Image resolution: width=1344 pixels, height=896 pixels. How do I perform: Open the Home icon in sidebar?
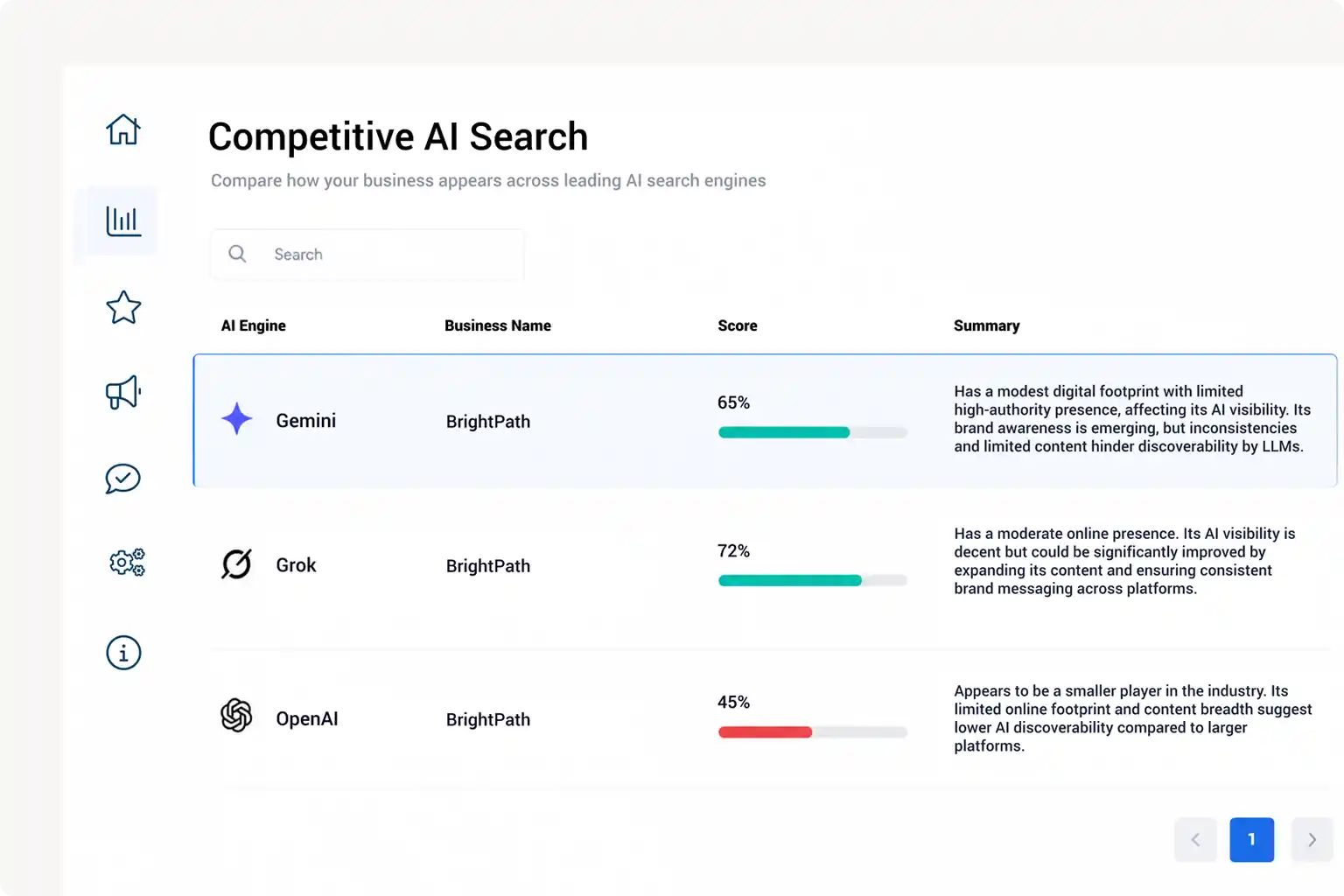(x=123, y=129)
